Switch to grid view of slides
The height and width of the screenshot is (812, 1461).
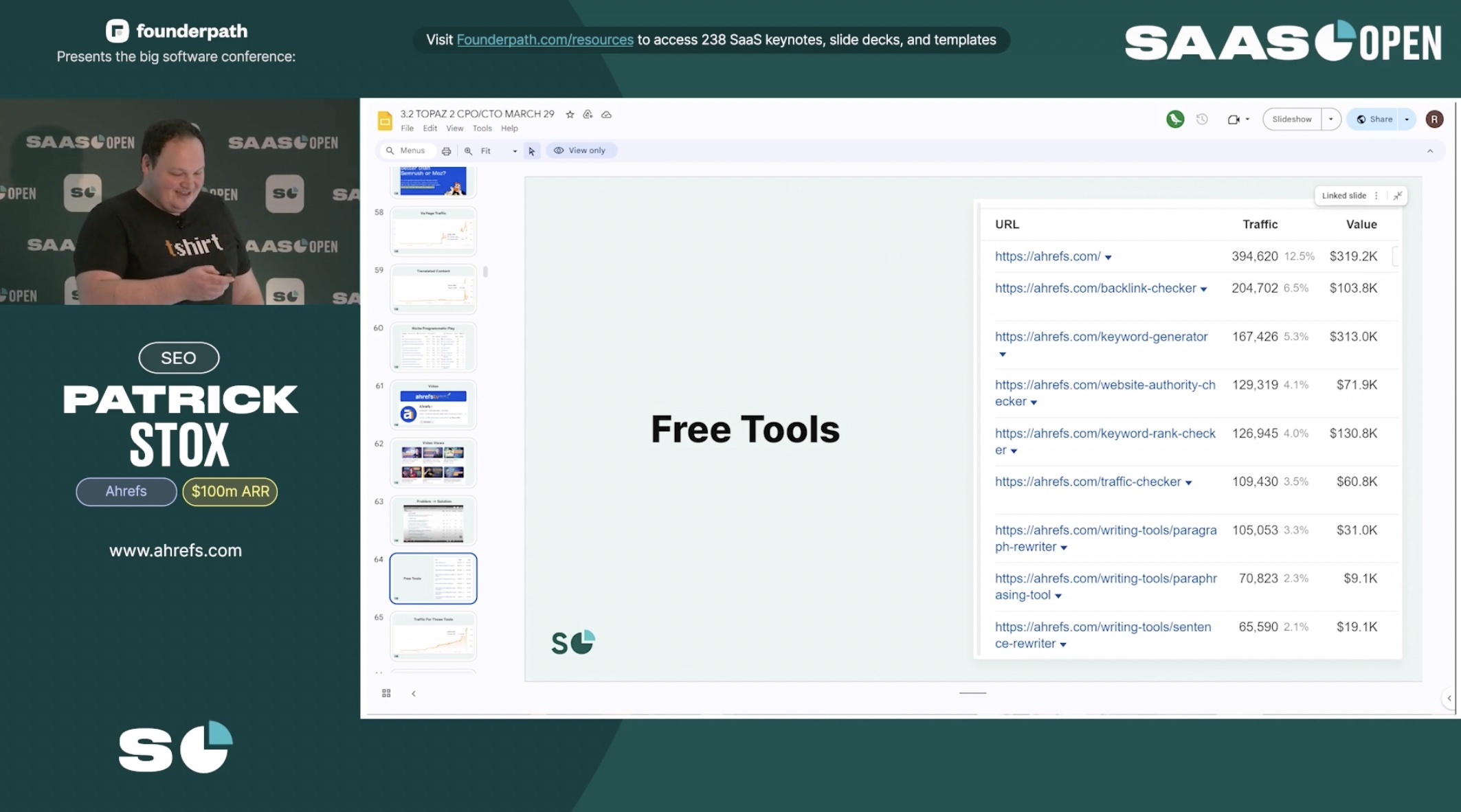point(386,693)
